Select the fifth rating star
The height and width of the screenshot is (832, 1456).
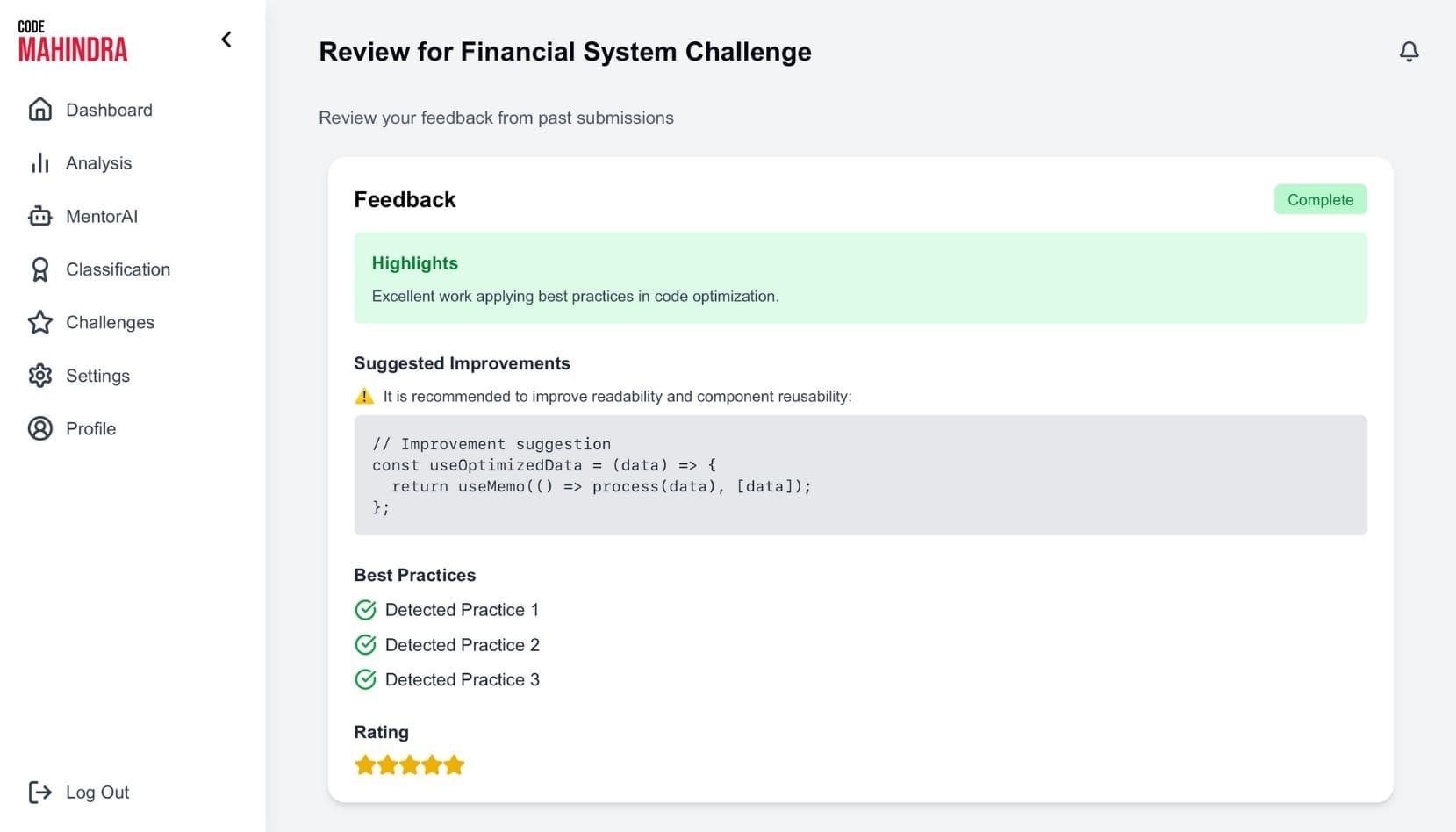click(x=454, y=765)
